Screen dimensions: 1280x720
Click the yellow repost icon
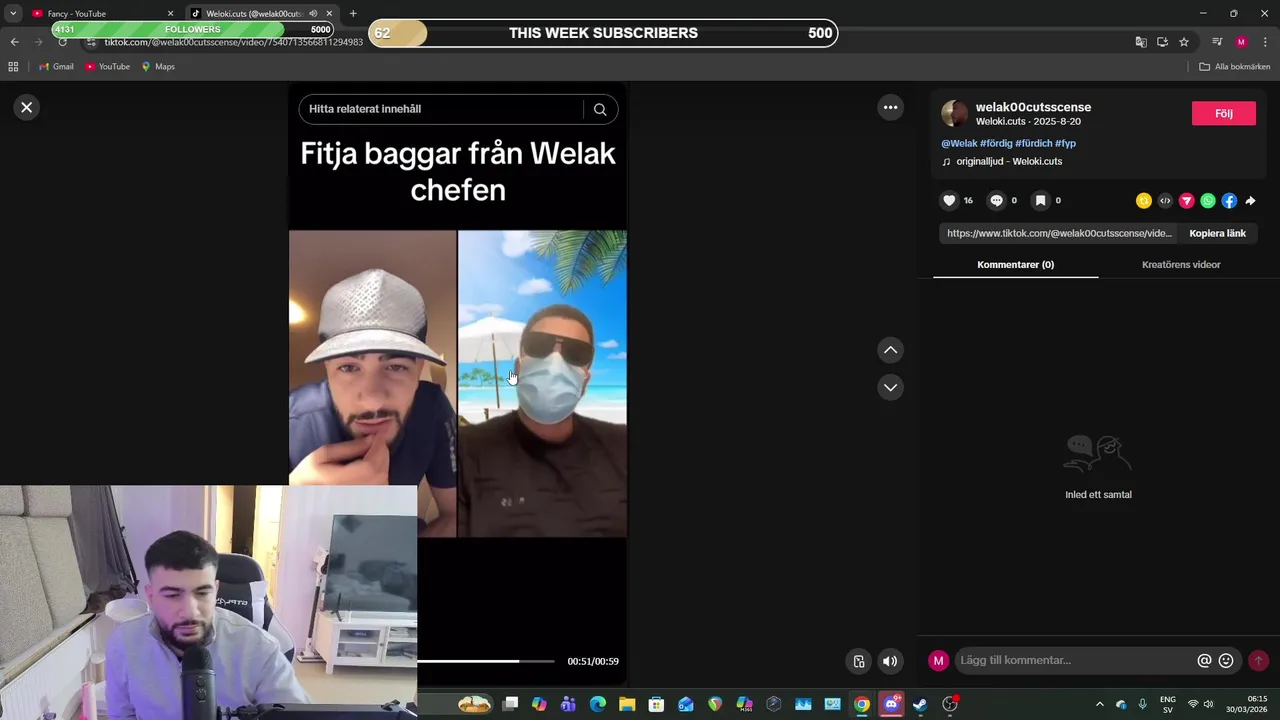(1144, 201)
